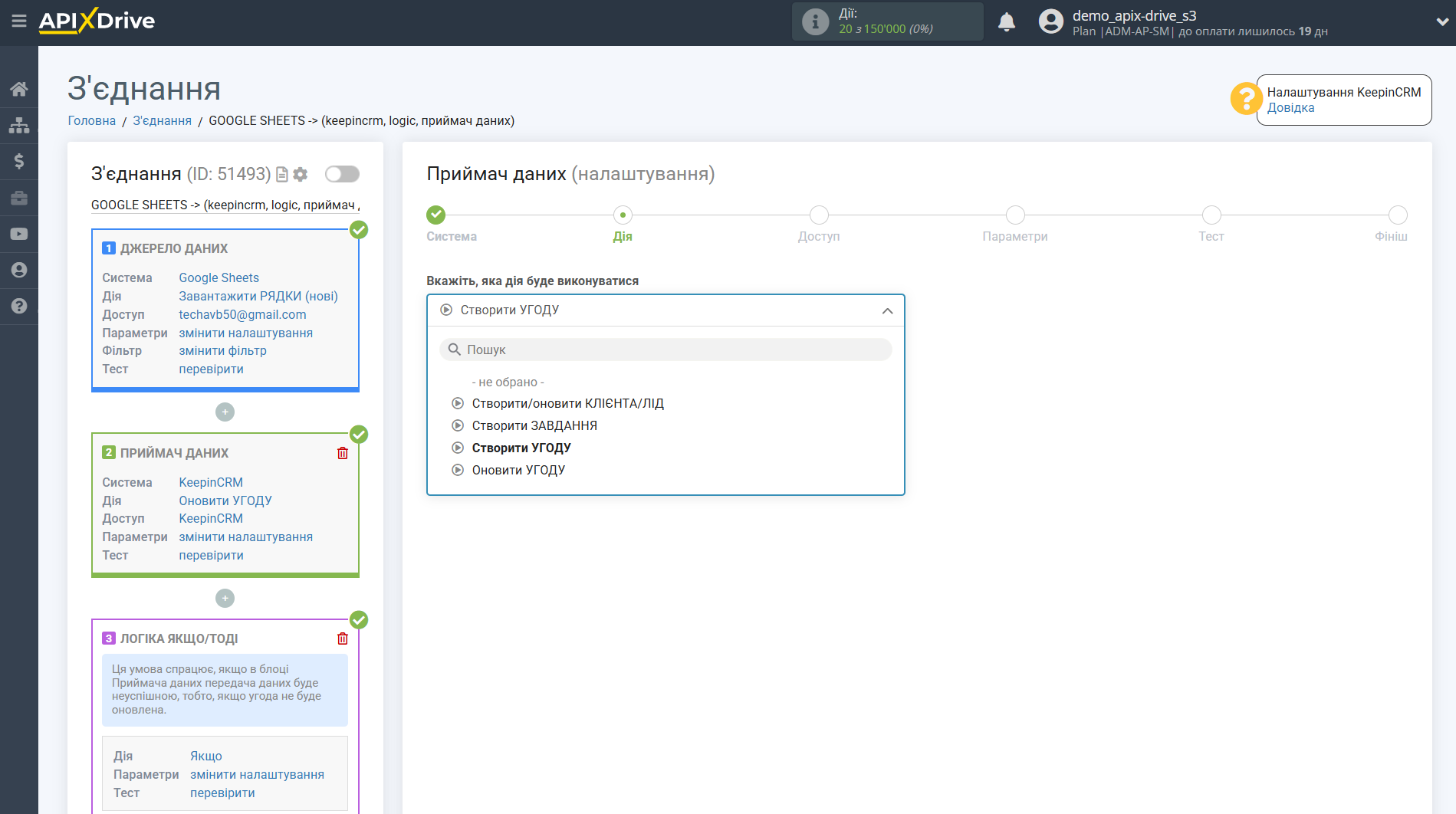The height and width of the screenshot is (814, 1456).
Task: Add a block after the data source
Action: coord(225,412)
